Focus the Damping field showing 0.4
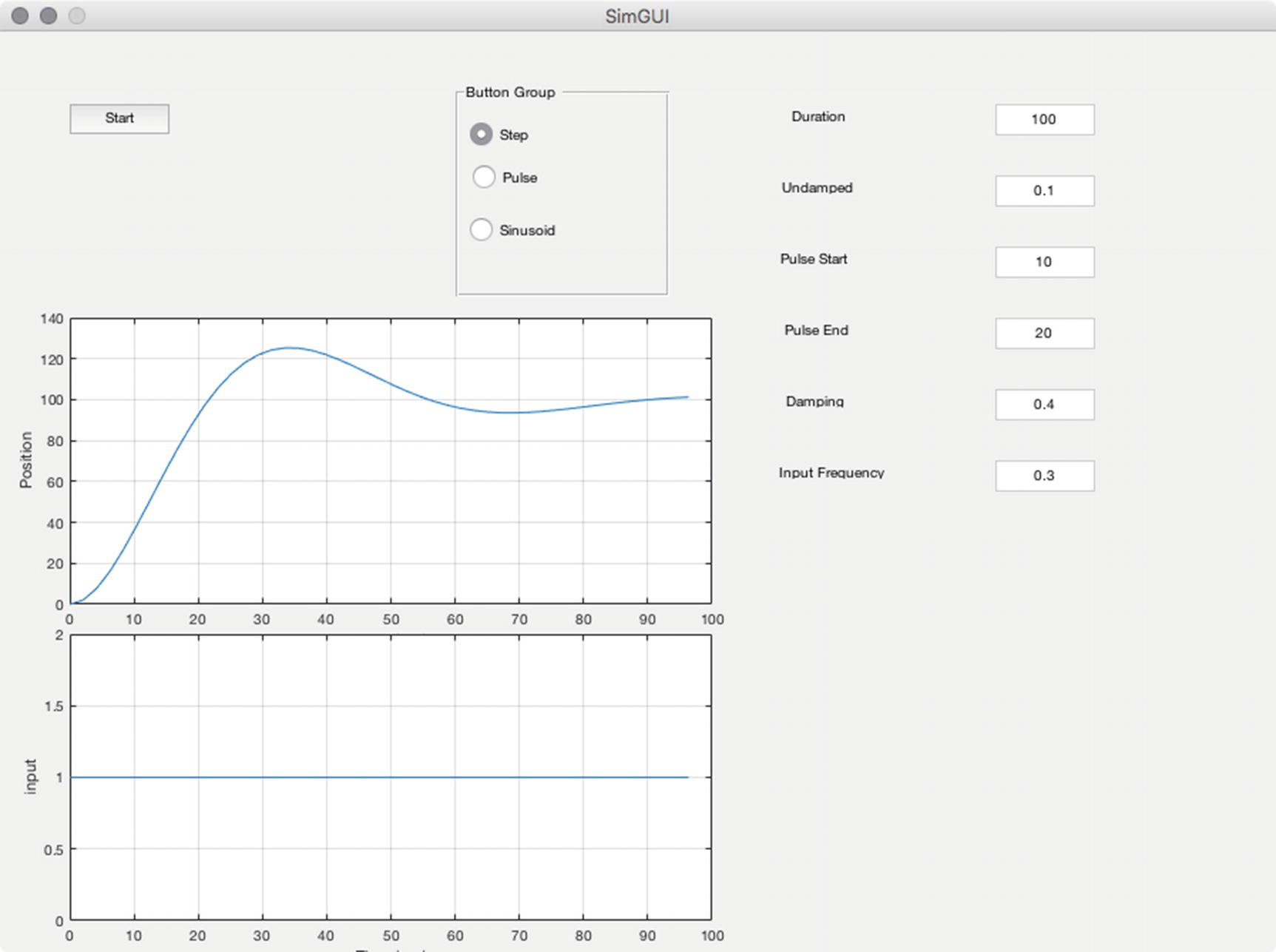1276x952 pixels. 1044,405
